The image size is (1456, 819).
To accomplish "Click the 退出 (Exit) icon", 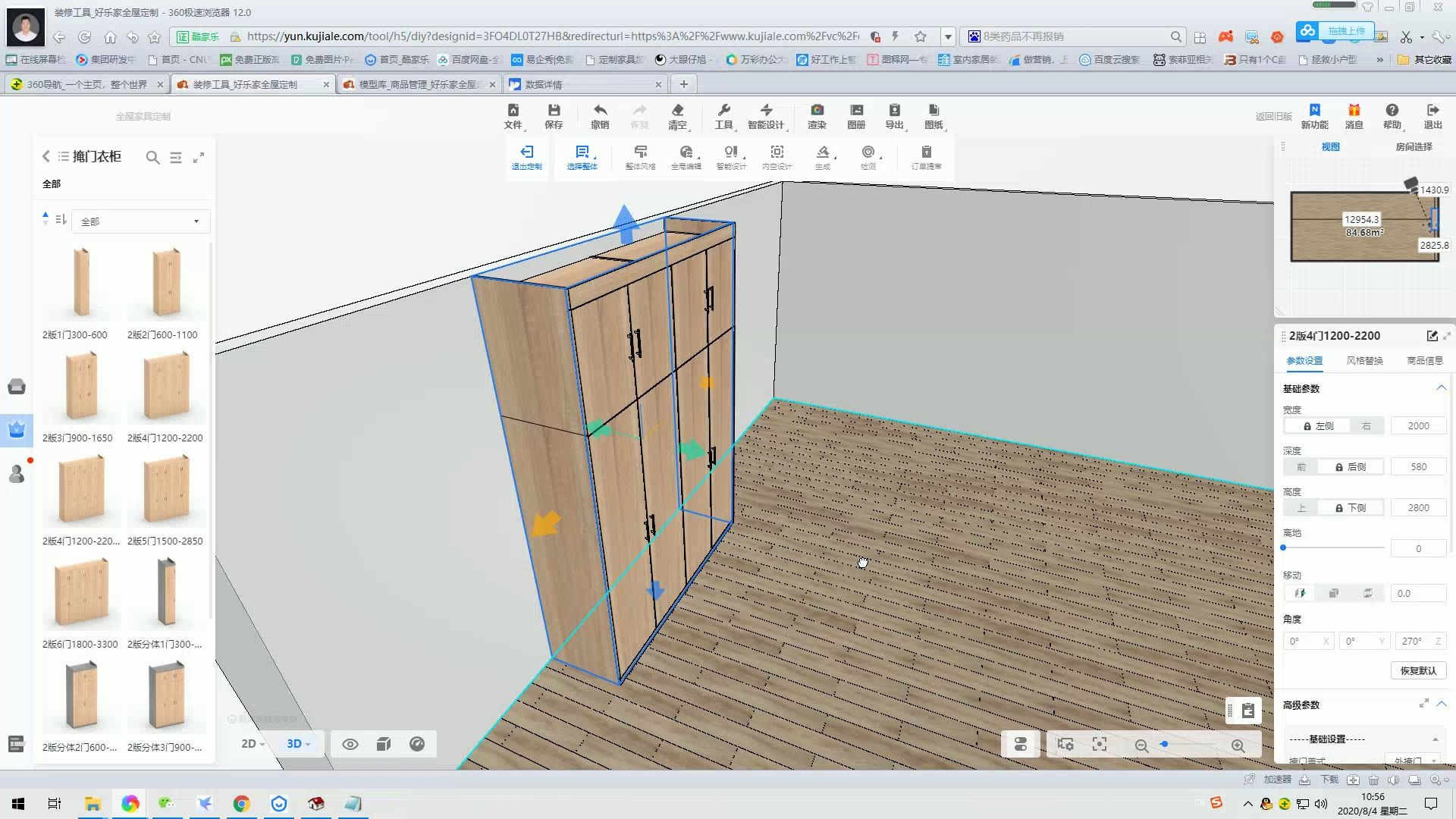I will point(1432,117).
